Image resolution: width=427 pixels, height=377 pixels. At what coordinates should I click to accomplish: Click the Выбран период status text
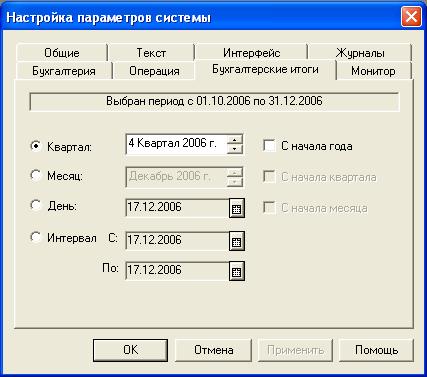click(x=214, y=101)
